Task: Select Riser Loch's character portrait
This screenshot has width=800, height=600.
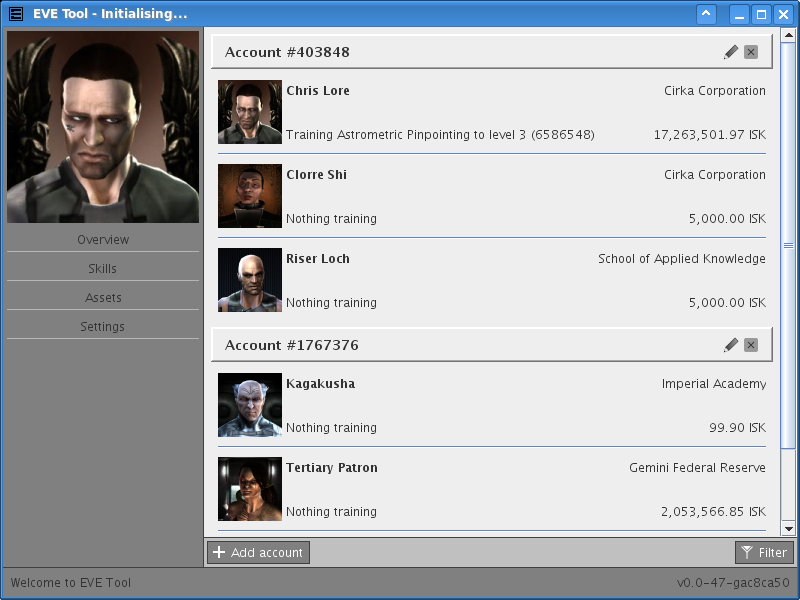Action: 250,280
